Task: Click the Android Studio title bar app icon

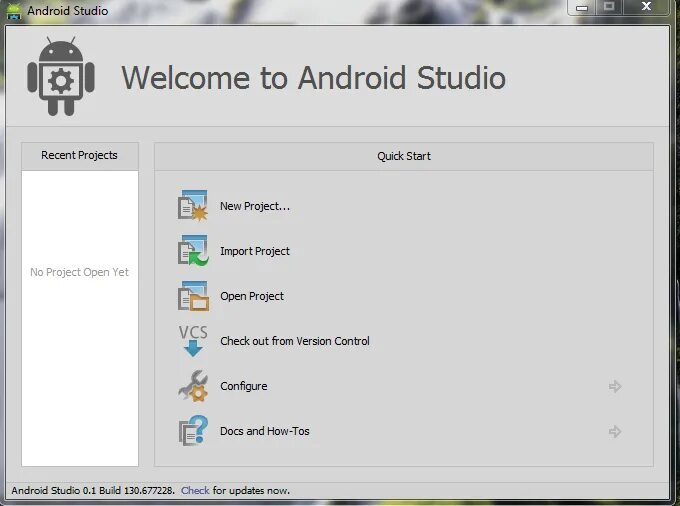Action: pos(13,11)
